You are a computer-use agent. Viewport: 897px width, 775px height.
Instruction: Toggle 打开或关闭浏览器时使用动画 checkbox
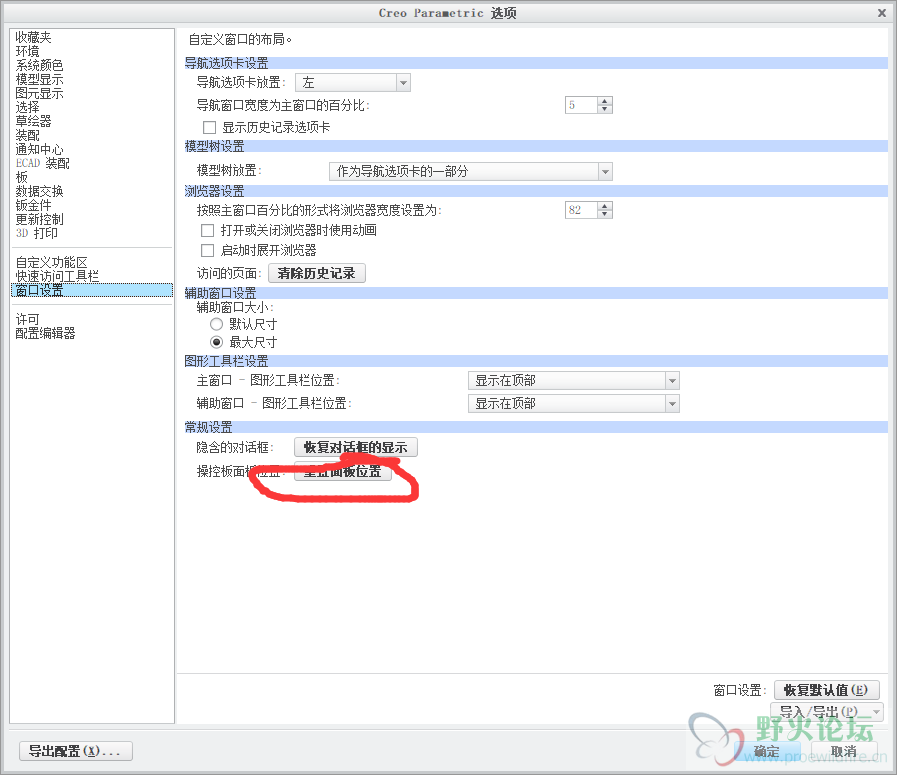coord(207,230)
